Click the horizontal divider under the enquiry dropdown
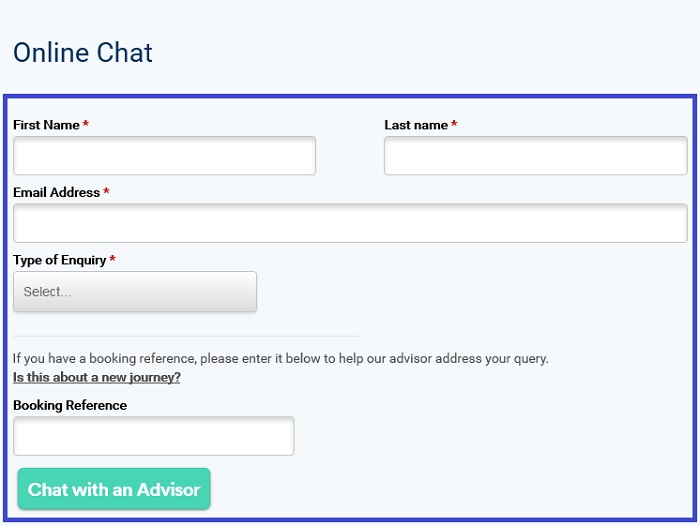700x526 pixels. [x=185, y=336]
